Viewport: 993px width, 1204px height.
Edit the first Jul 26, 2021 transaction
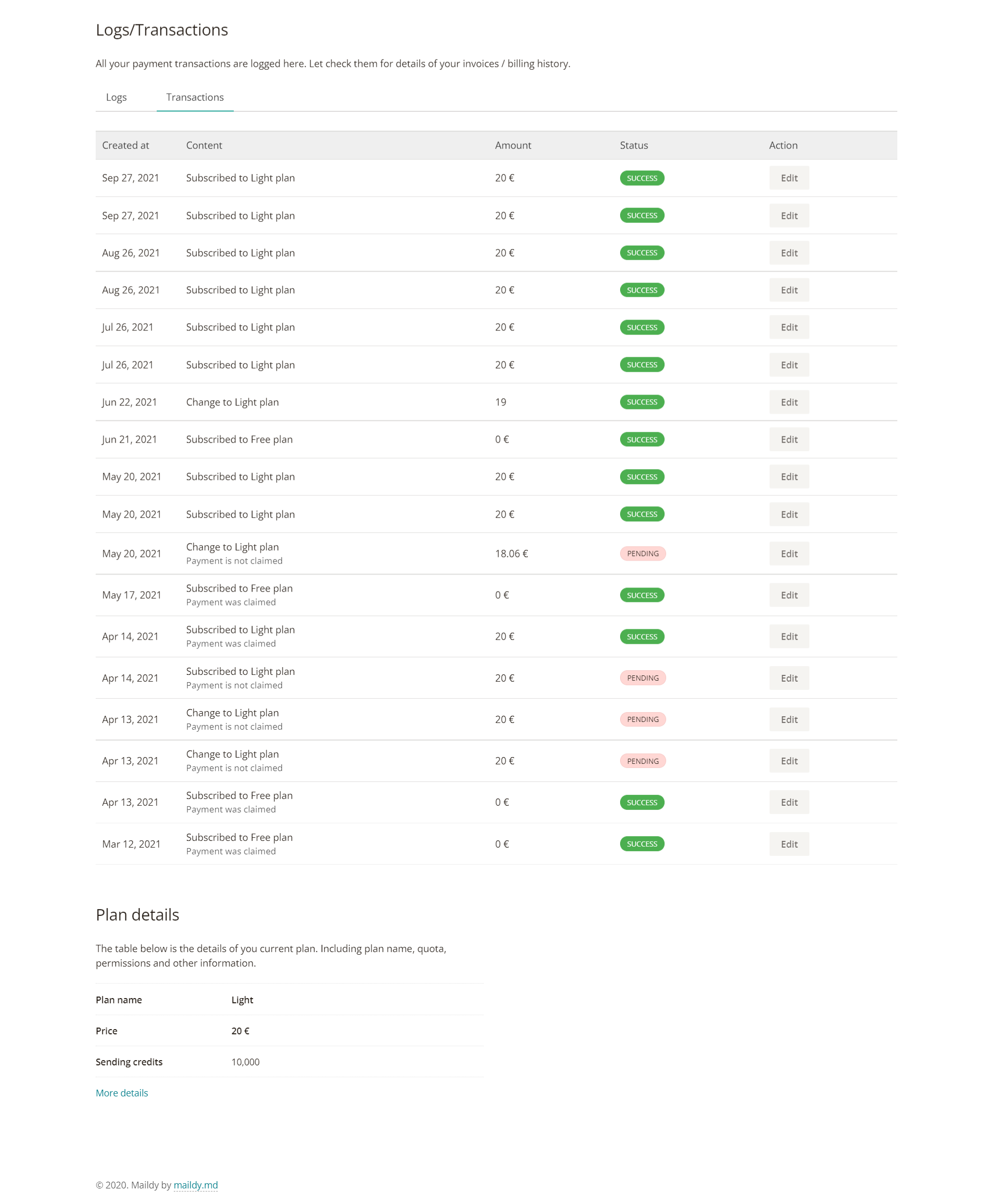pos(789,327)
